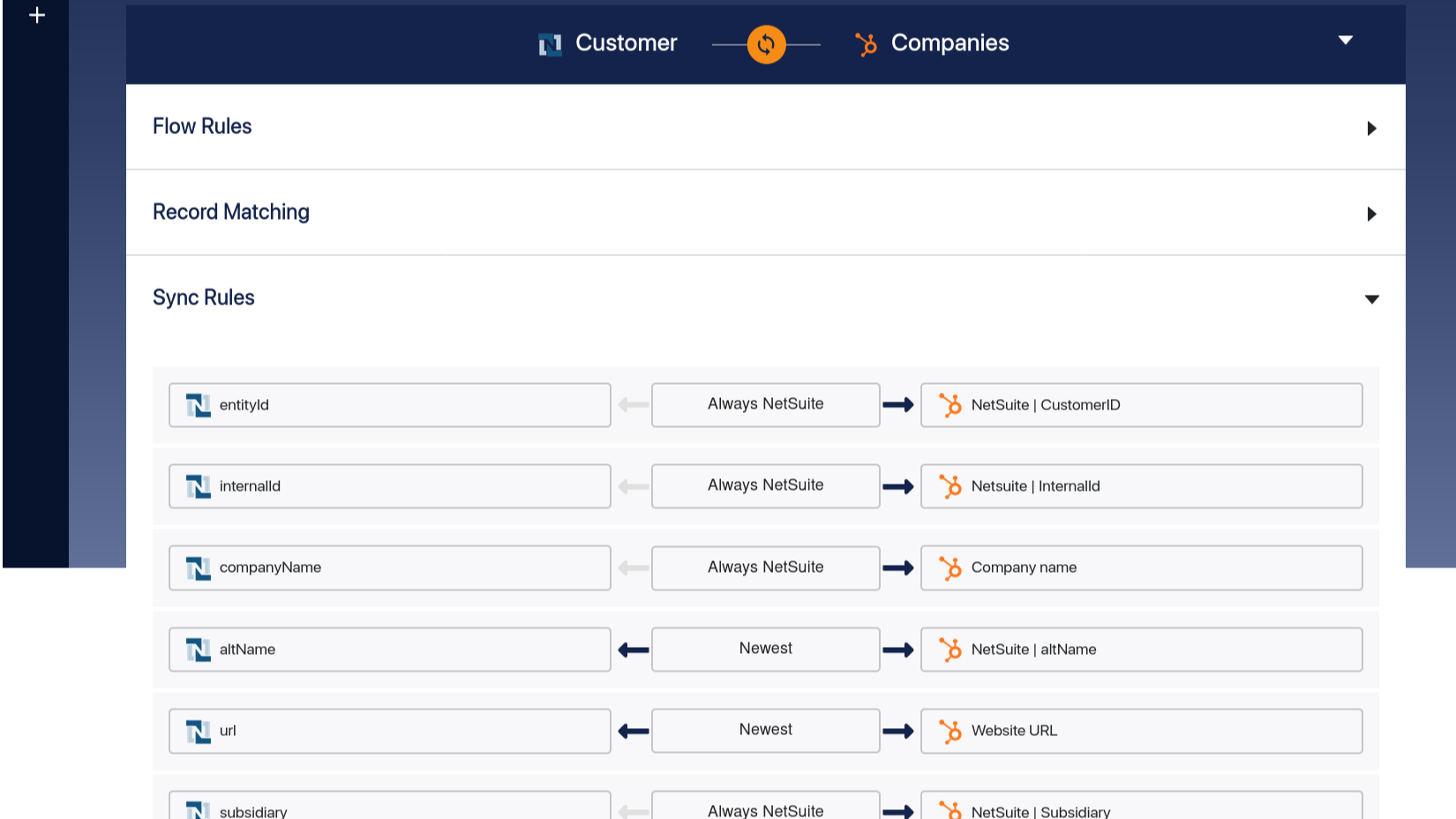The width and height of the screenshot is (1456, 819).
Task: Click the HubSpot icon beside NetSuite | CustomerID
Action: pyautogui.click(x=952, y=405)
